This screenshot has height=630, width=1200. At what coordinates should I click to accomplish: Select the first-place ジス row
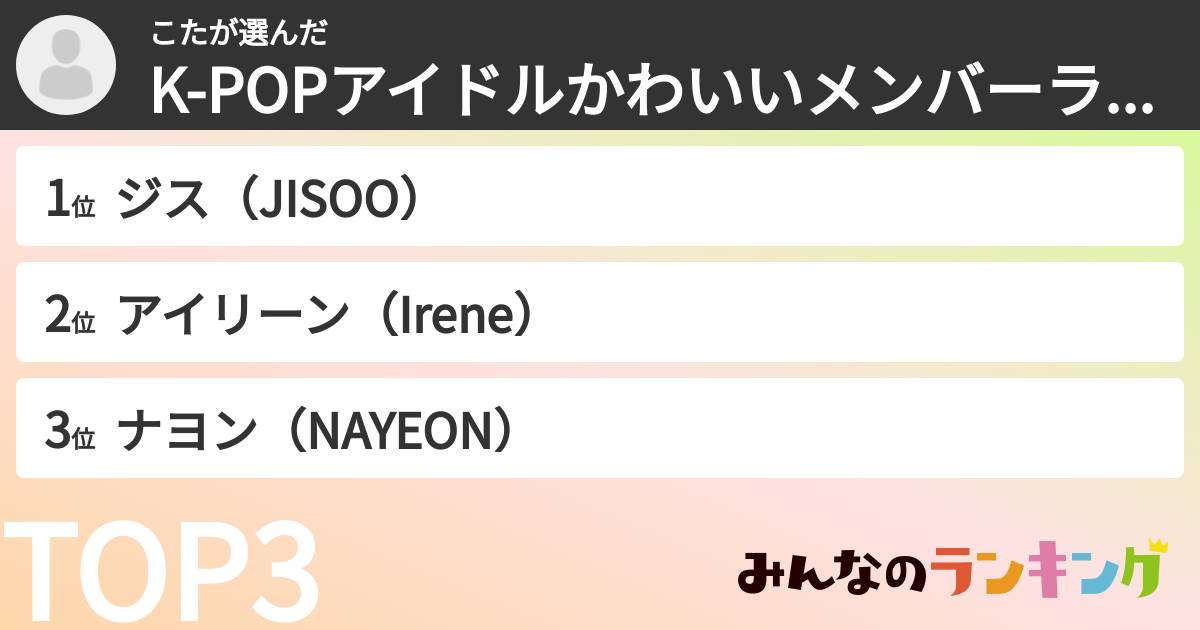pyautogui.click(x=600, y=197)
